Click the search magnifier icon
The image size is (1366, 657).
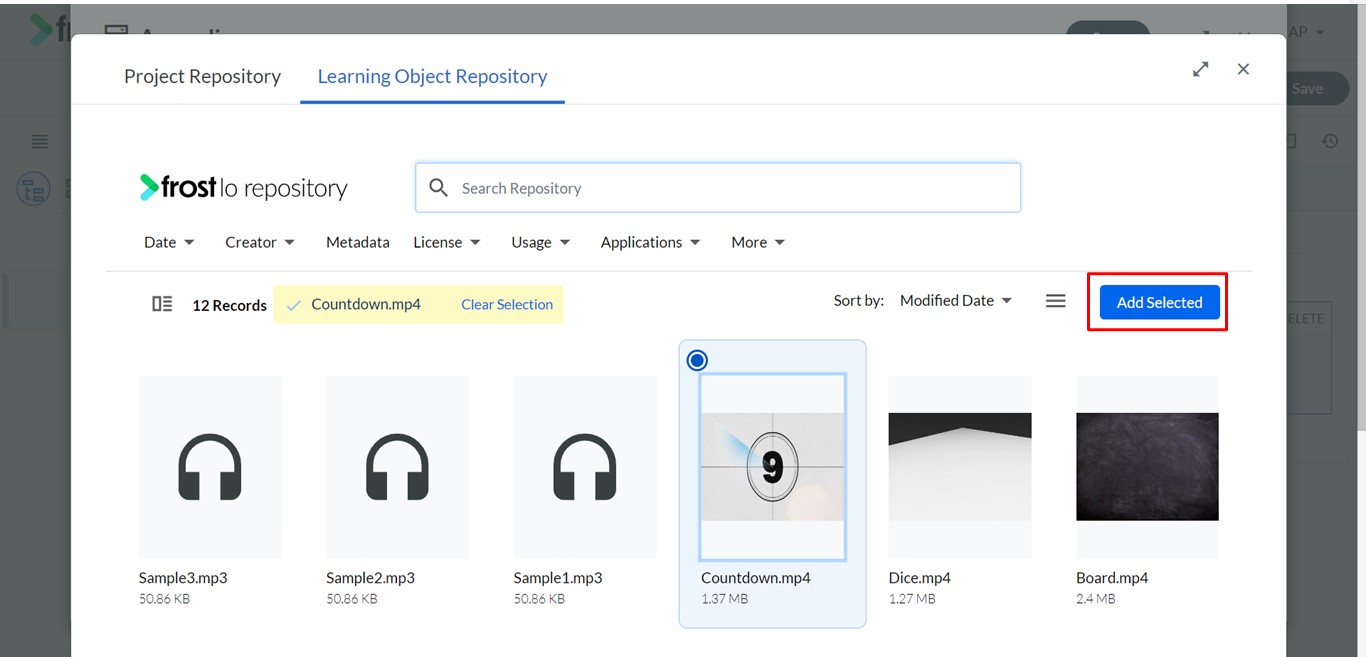click(438, 187)
